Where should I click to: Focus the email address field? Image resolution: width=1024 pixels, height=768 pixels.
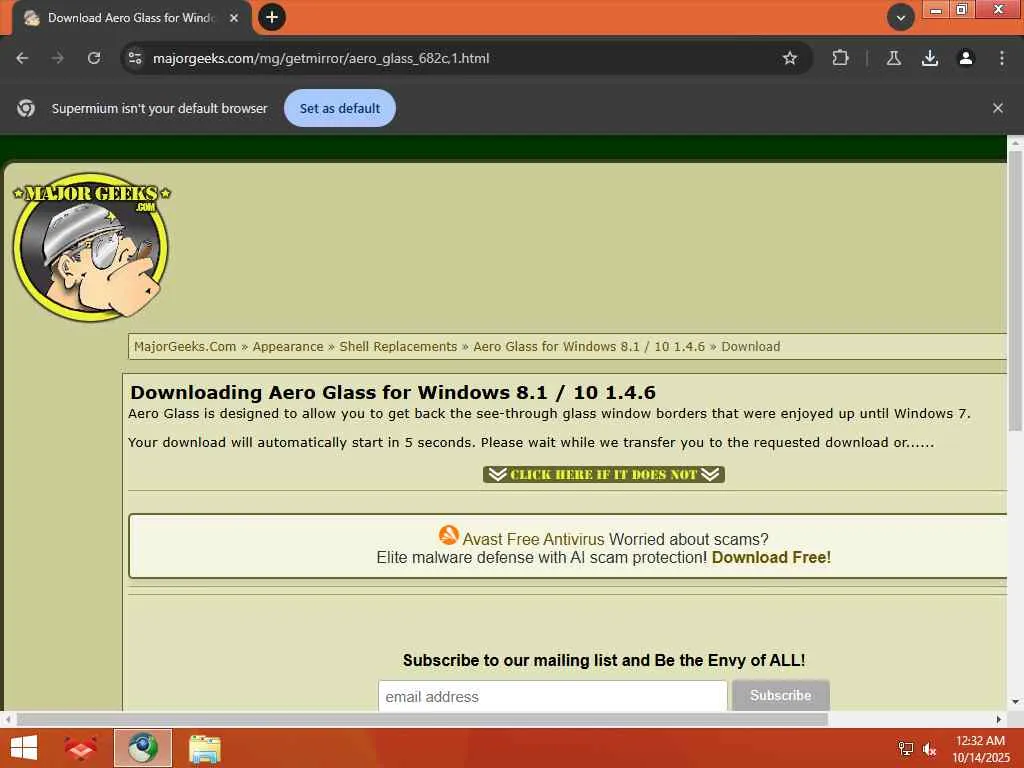click(552, 696)
